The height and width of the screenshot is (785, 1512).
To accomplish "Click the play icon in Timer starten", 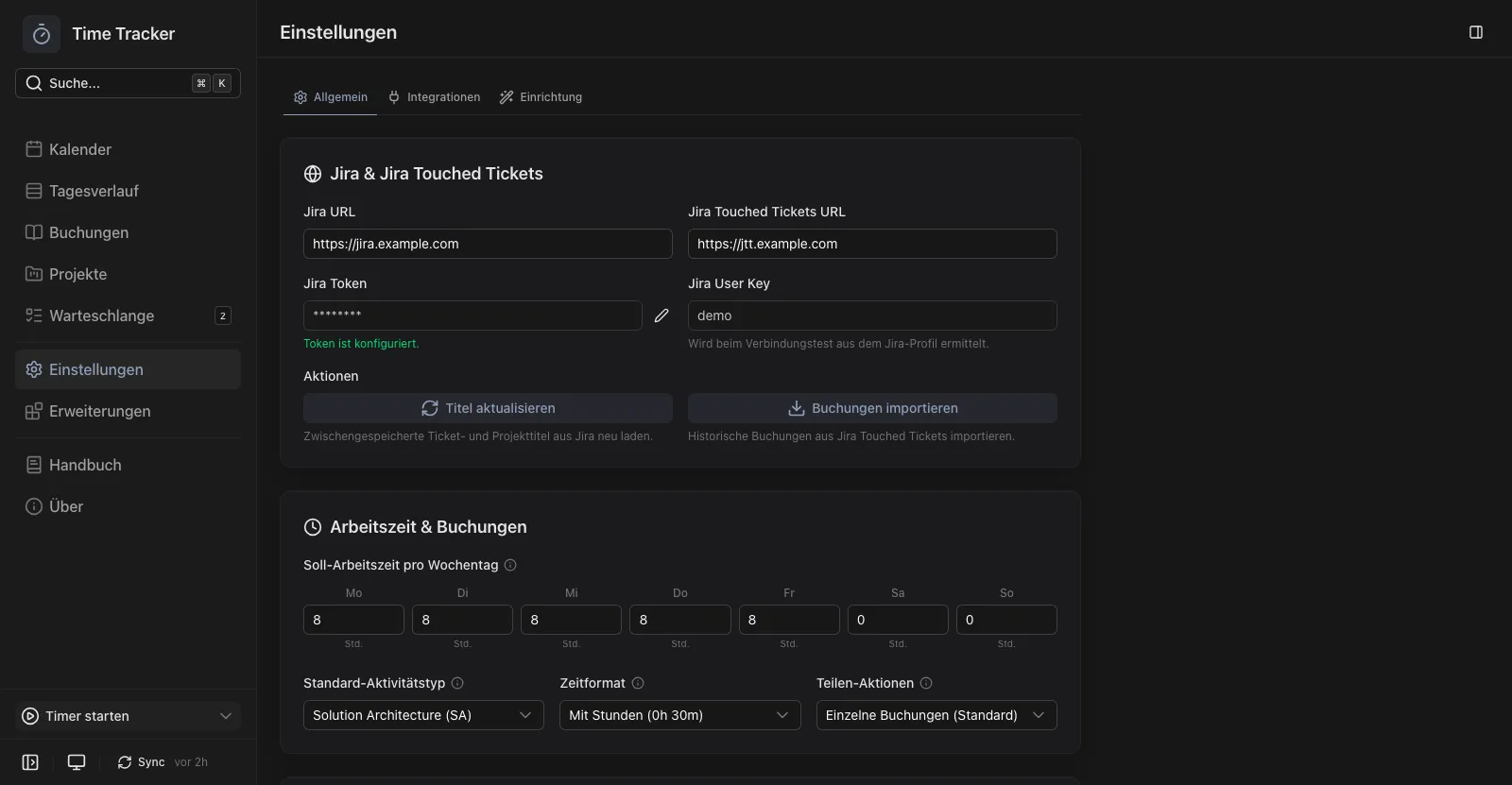I will pos(30,716).
